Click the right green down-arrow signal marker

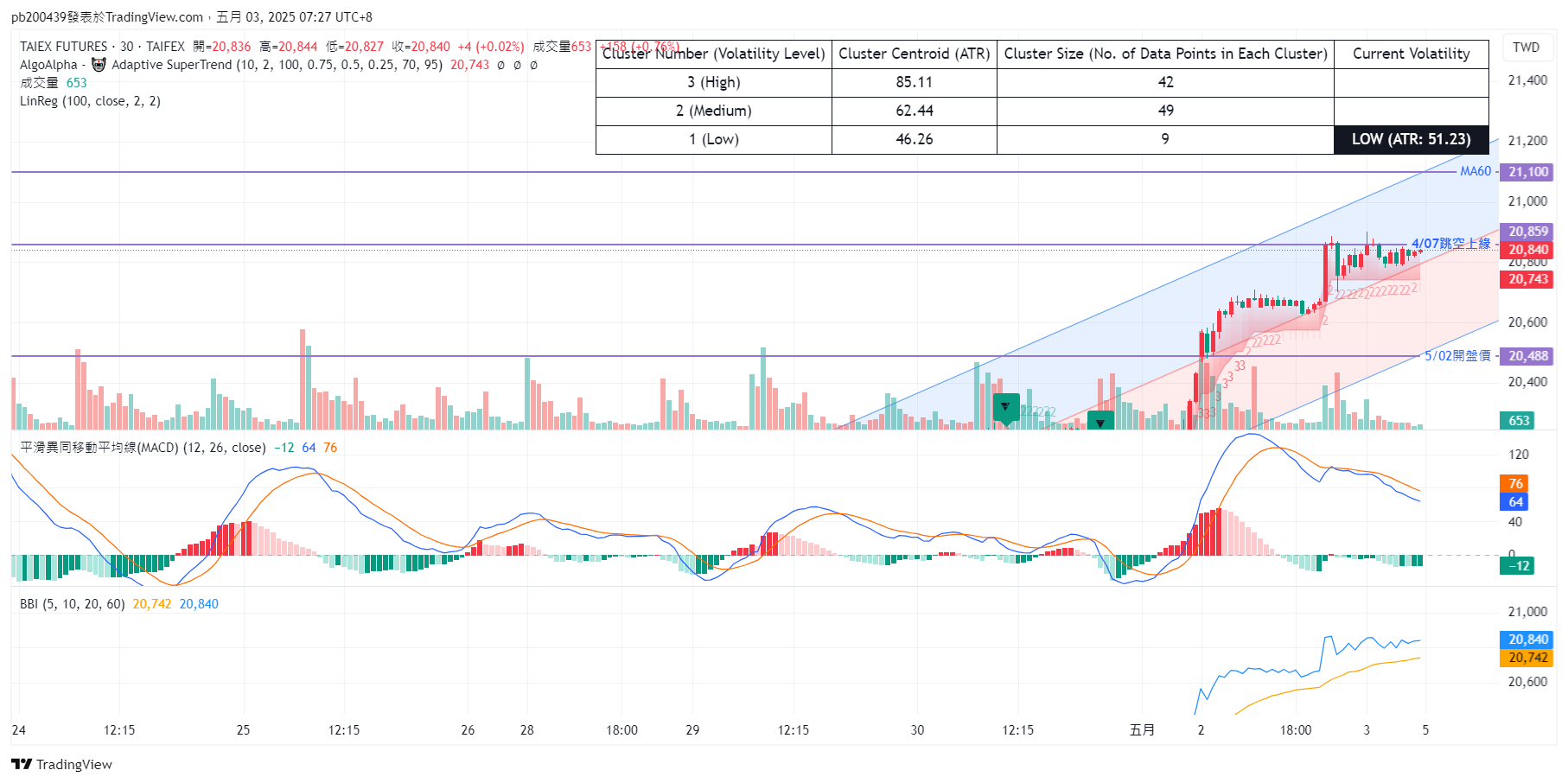point(1100,422)
